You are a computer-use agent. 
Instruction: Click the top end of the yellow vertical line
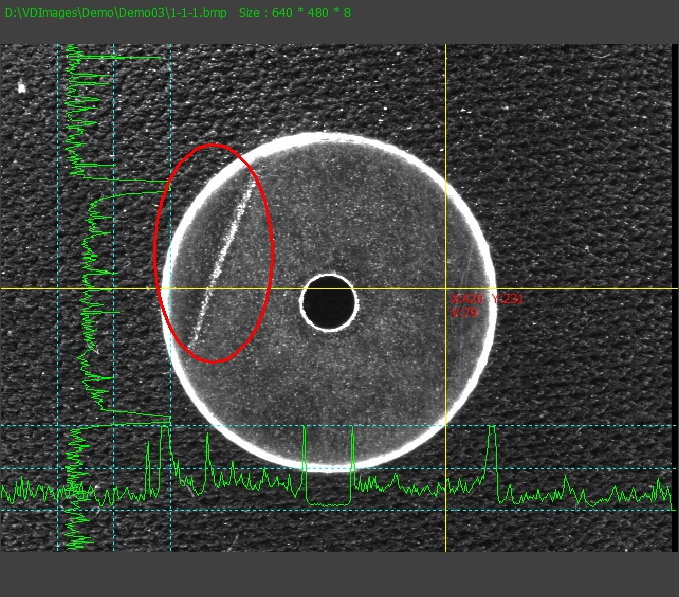point(445,47)
